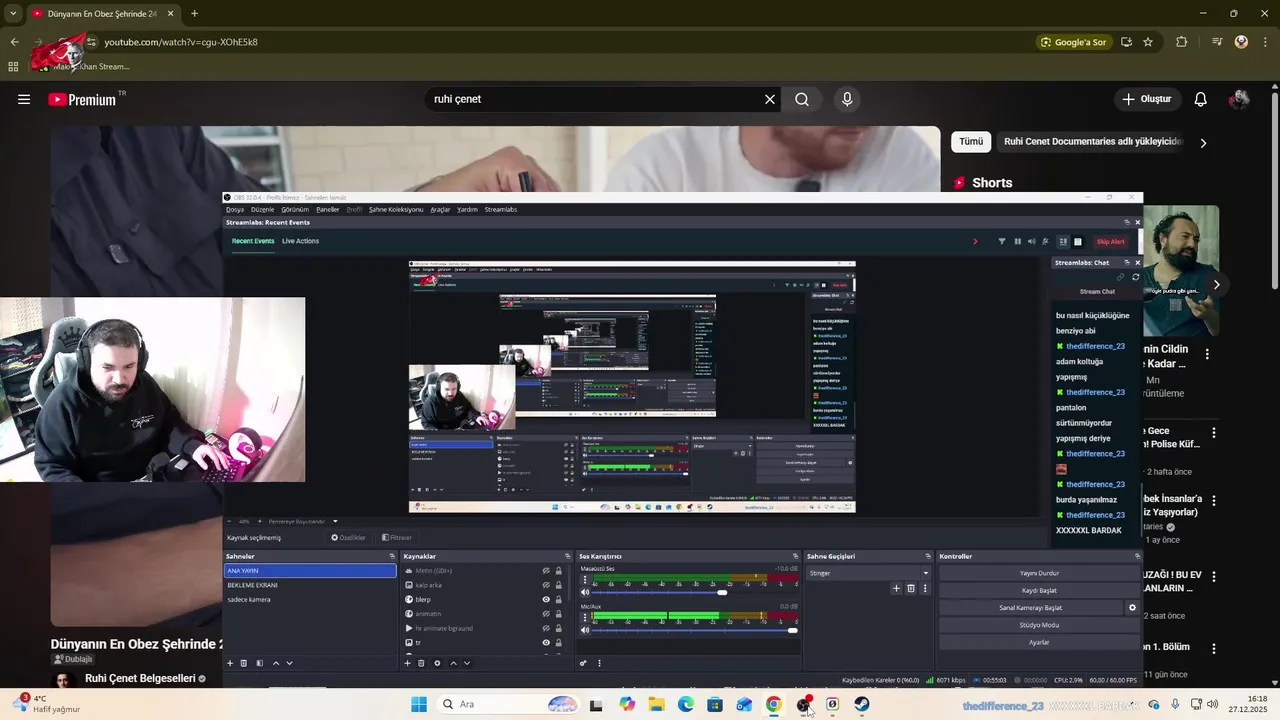The width and height of the screenshot is (1280, 720).
Task: Open the YouTube hamburger guide menu
Action: point(24,99)
